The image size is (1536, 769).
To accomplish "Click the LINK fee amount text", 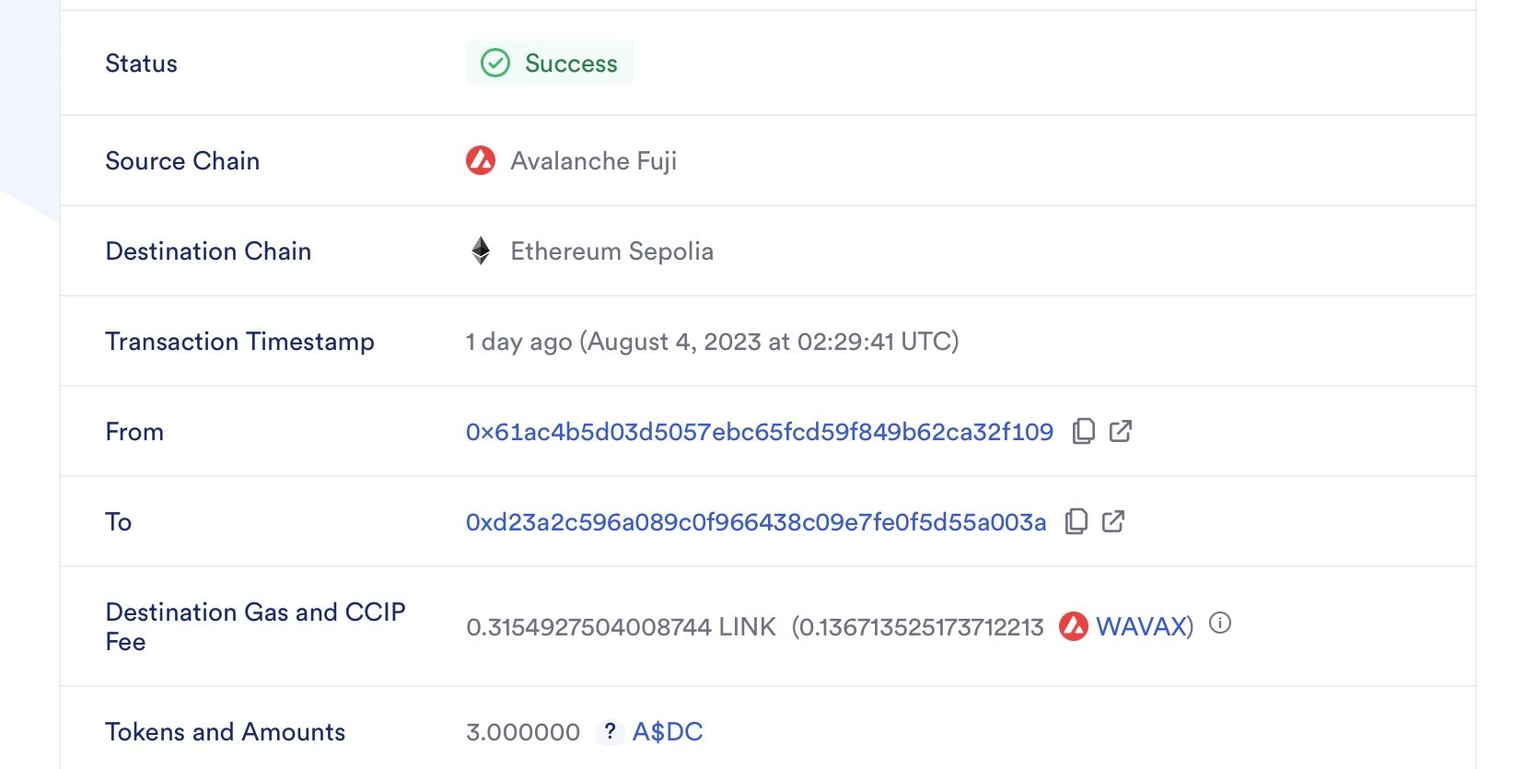I will pos(619,626).
